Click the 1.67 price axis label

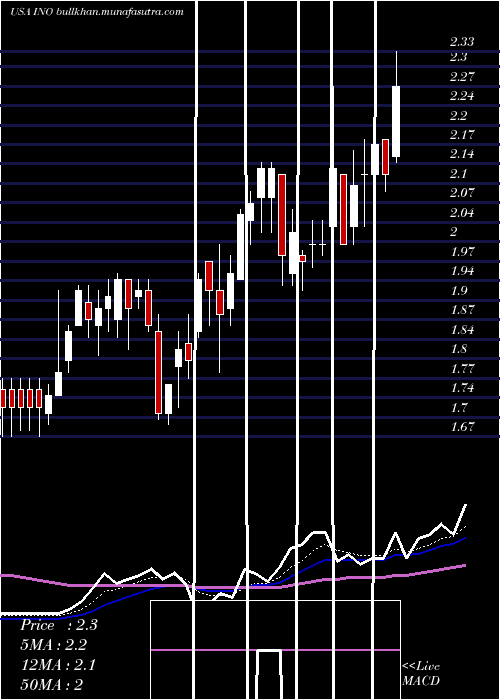(x=462, y=426)
